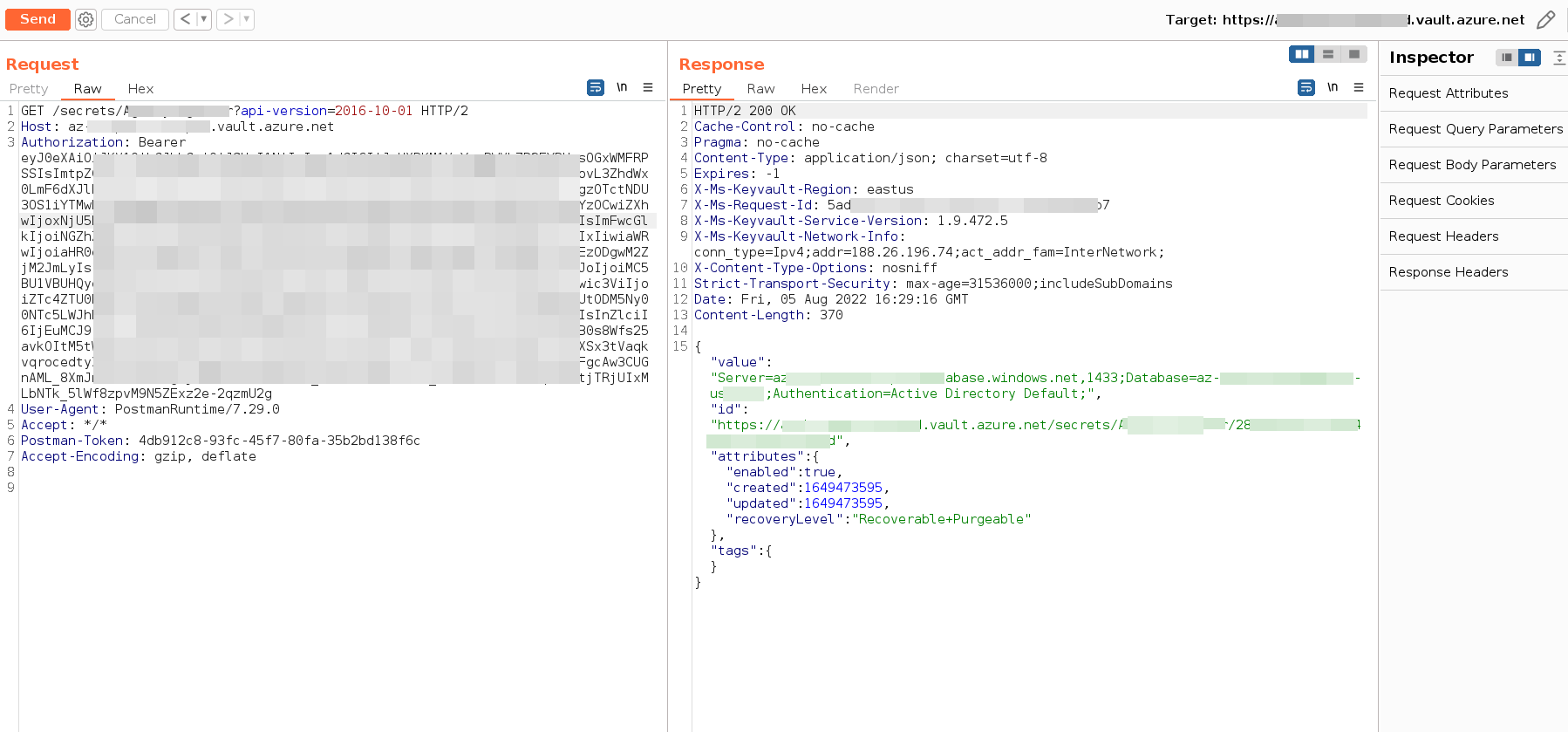Toggle word wrap in the Request editor
This screenshot has width=1568, height=732.
click(596, 87)
